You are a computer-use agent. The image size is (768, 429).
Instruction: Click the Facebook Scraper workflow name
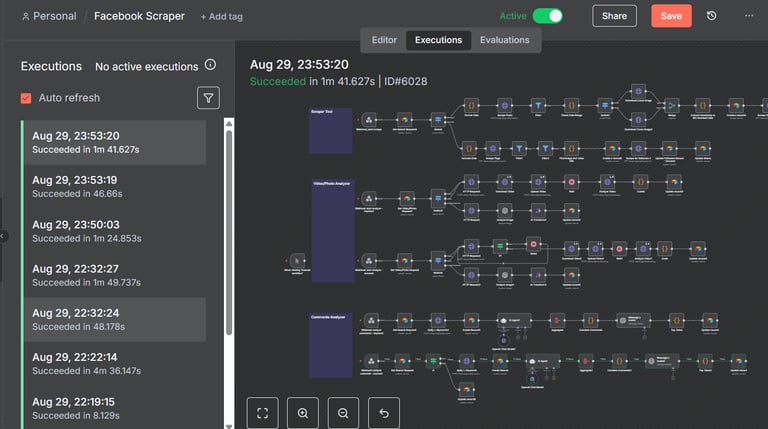point(139,16)
